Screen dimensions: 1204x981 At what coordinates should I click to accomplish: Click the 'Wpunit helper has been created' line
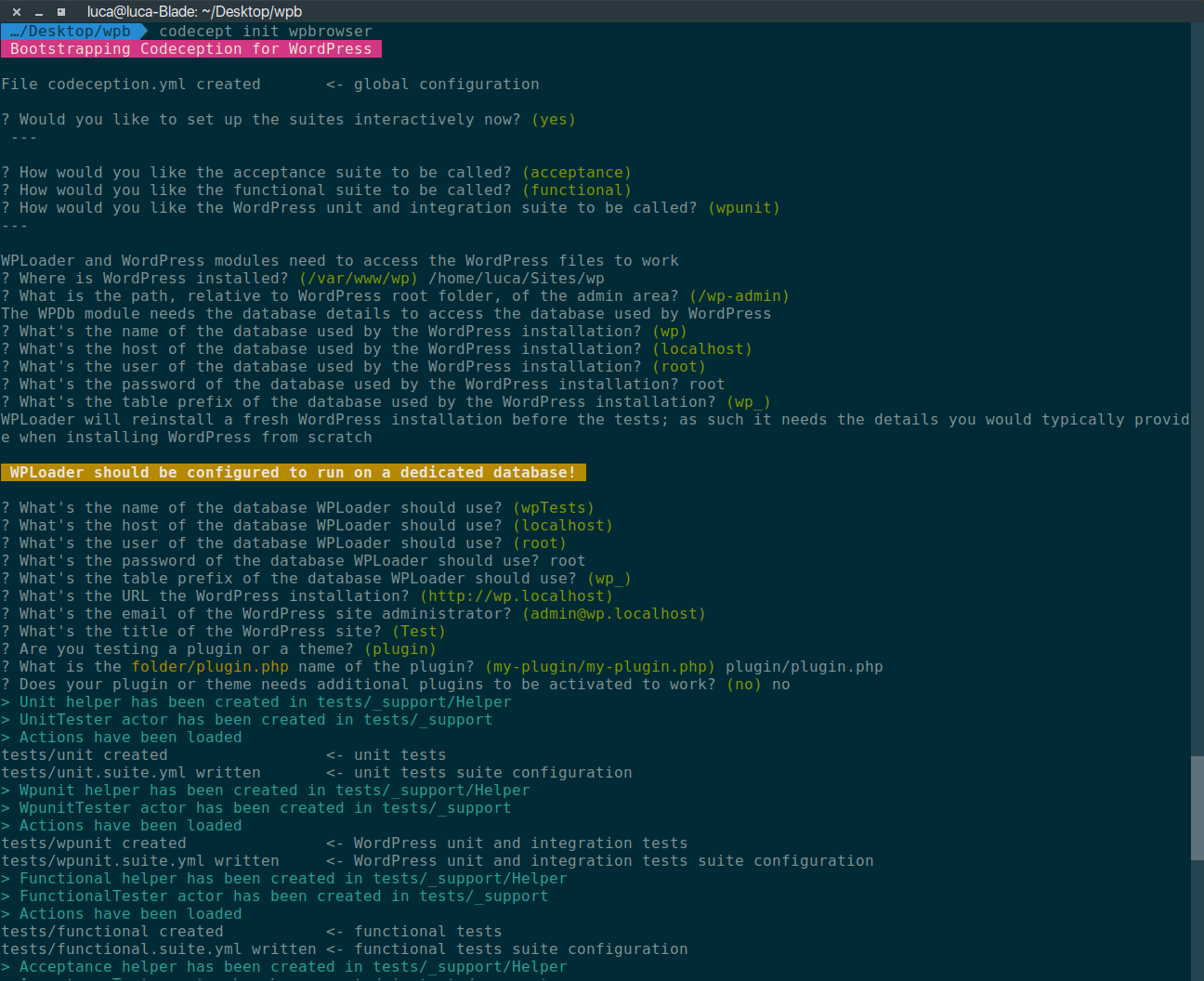tap(266, 791)
